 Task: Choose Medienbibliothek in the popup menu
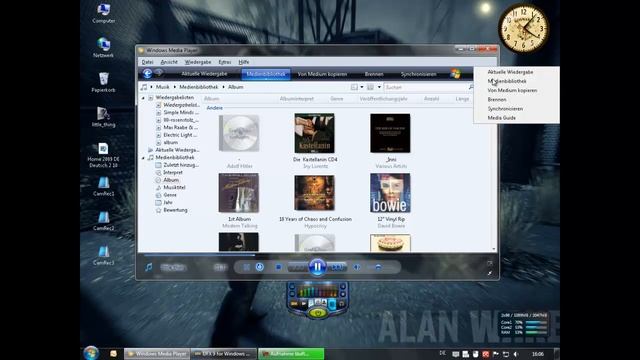click(507, 81)
